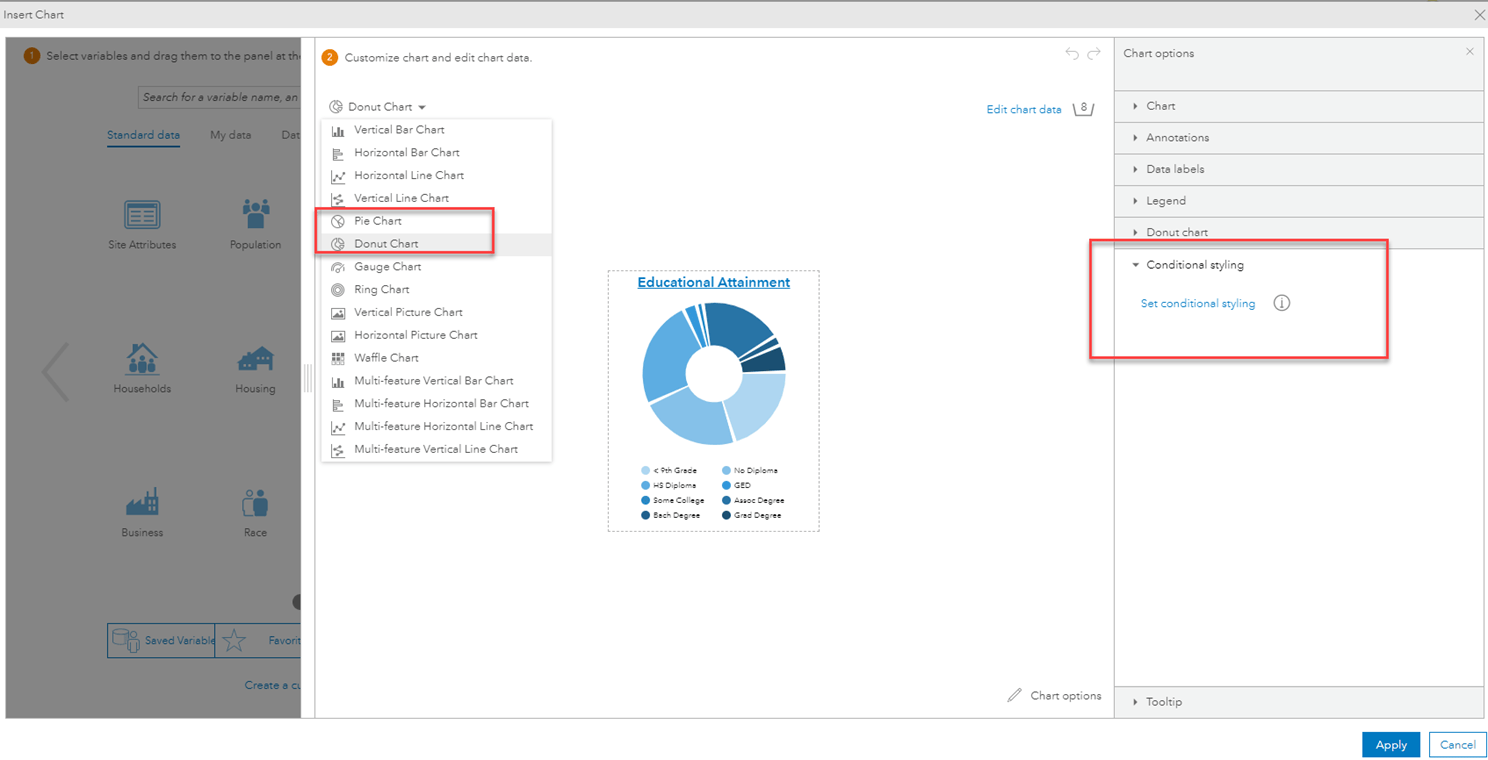This screenshot has width=1488, height=760.
Task: Click the Set conditional styling link
Action: 1197,303
